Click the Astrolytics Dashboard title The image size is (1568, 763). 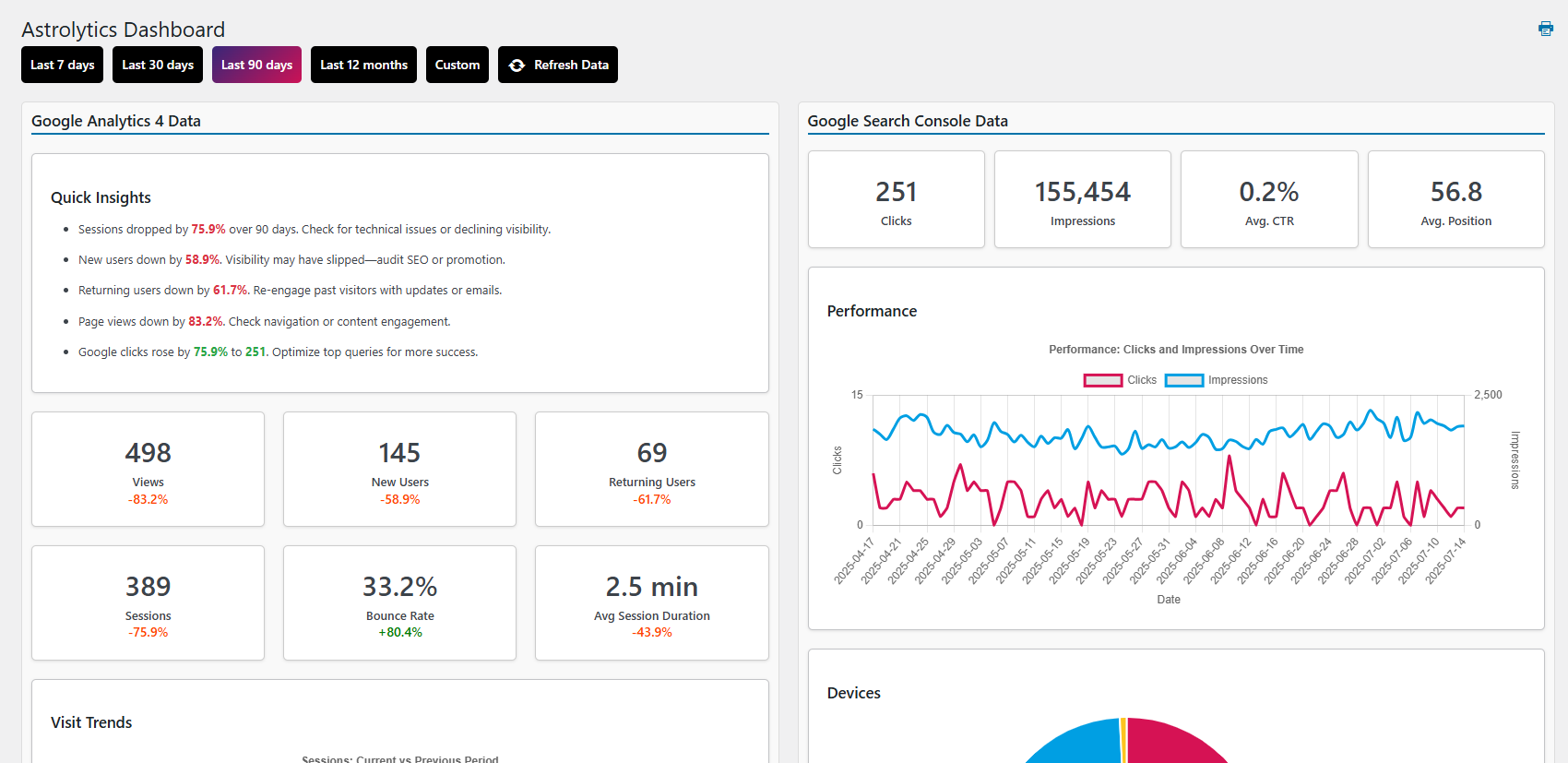[123, 30]
